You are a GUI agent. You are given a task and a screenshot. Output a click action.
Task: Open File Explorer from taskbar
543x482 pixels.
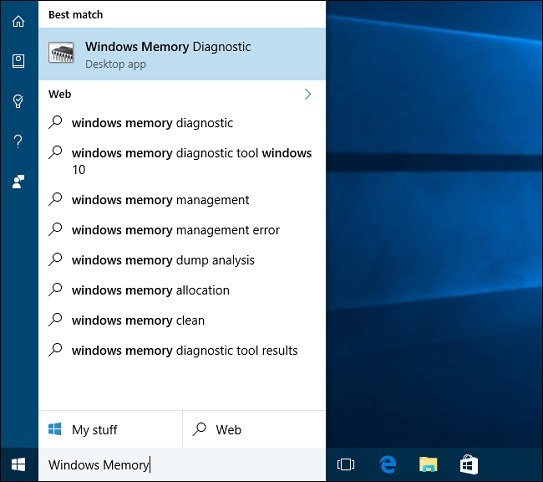click(428, 464)
